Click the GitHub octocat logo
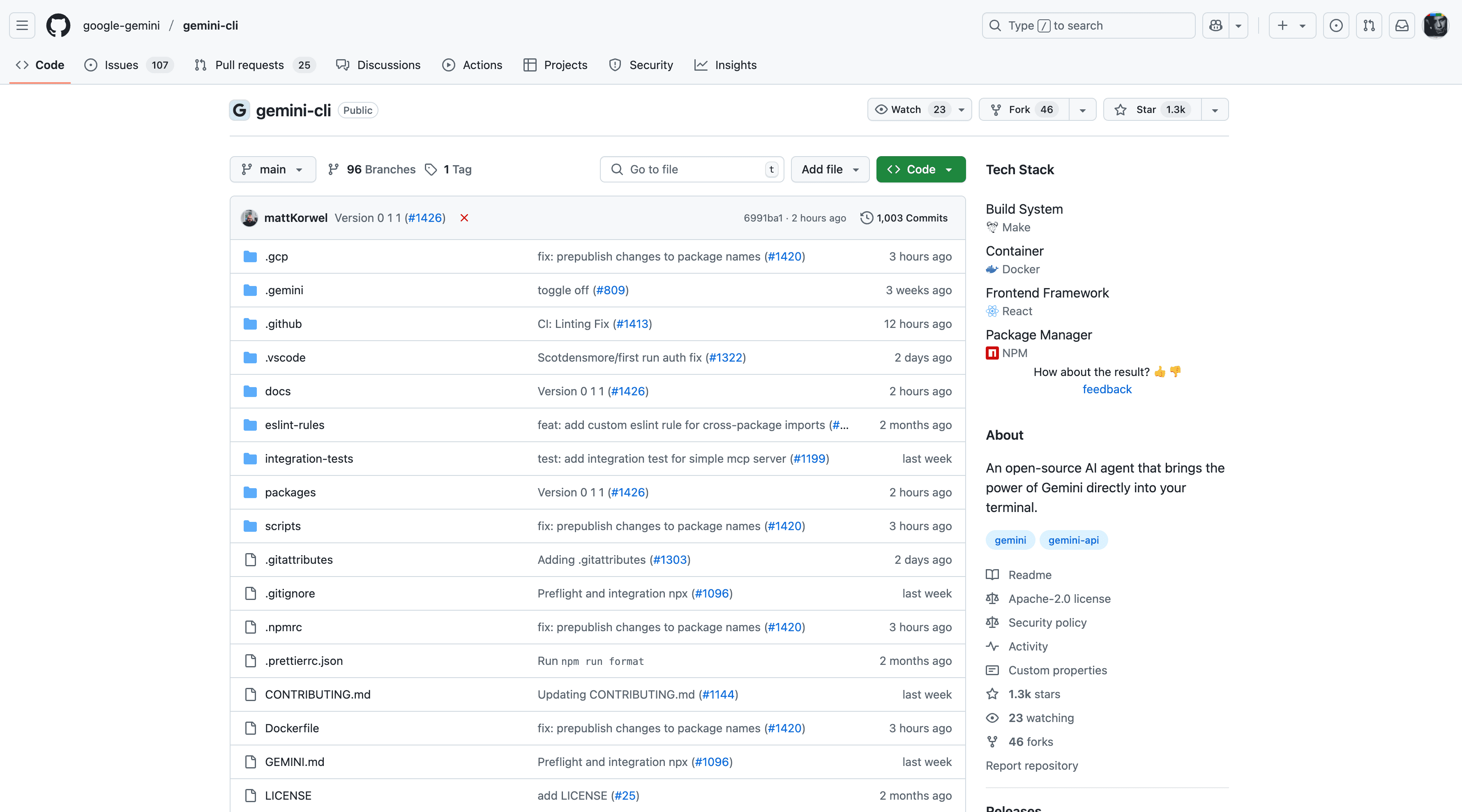 [x=58, y=25]
